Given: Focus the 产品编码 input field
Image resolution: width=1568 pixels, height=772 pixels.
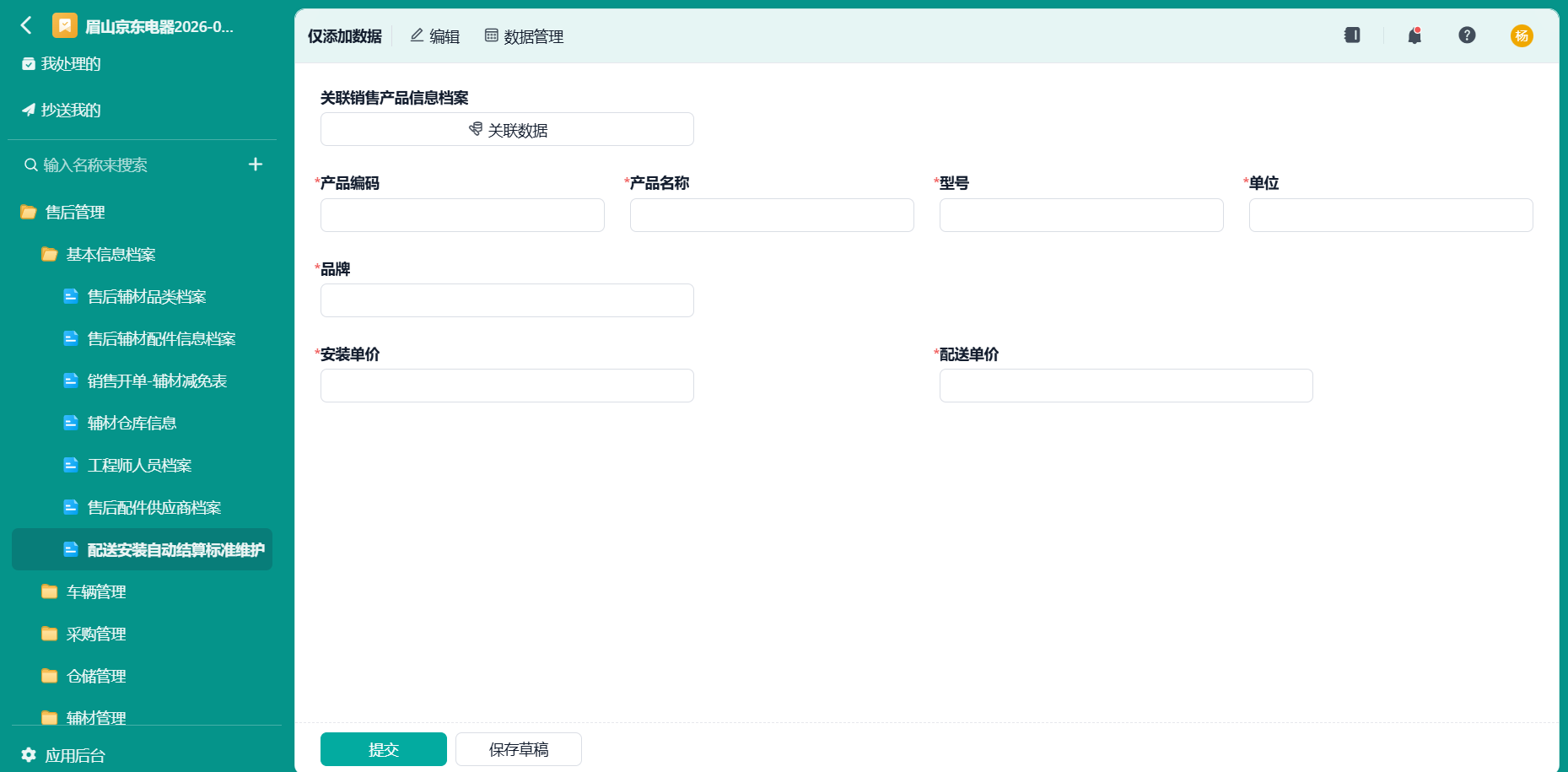Looking at the screenshot, I should click(x=462, y=215).
